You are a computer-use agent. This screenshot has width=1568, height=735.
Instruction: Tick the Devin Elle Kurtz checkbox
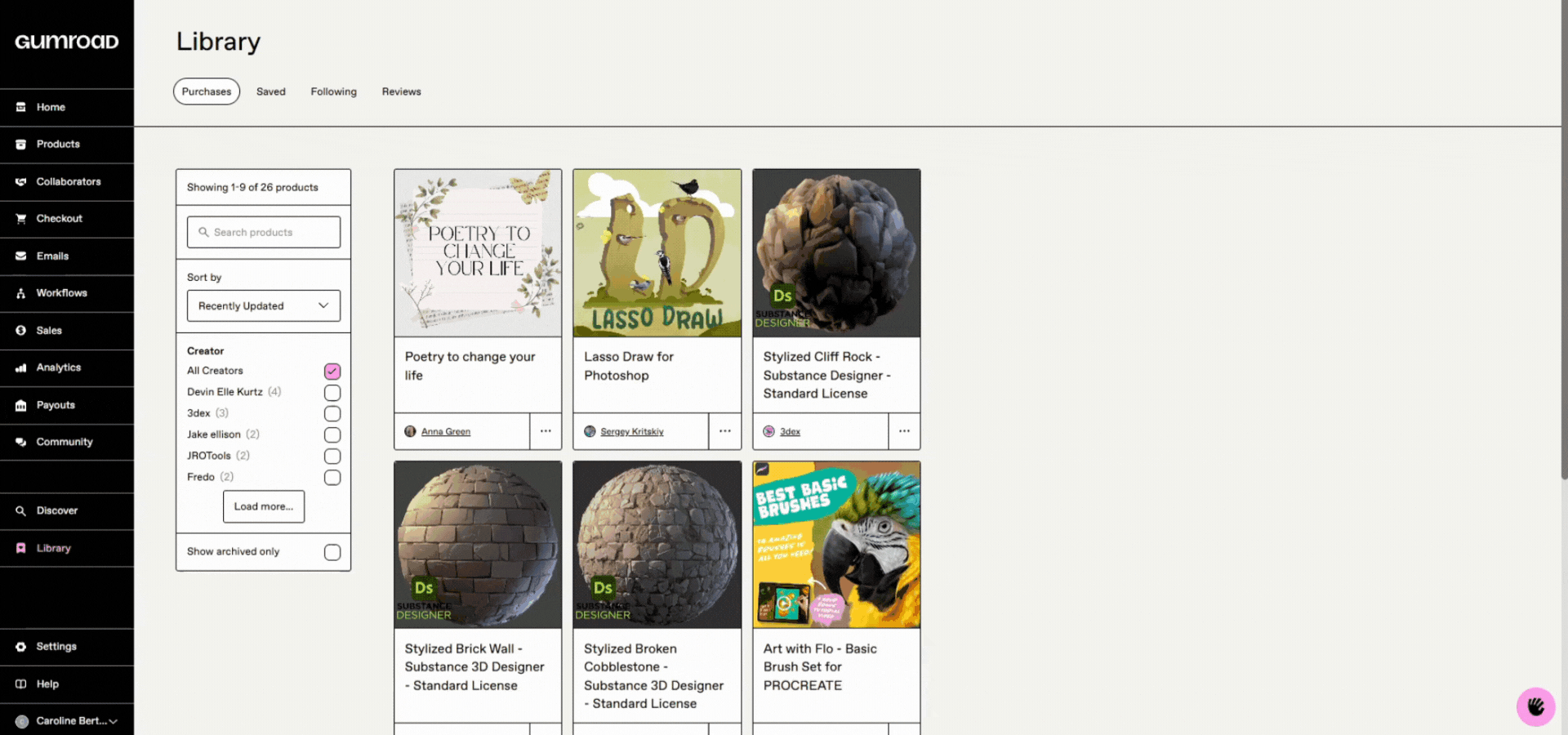[x=332, y=392]
